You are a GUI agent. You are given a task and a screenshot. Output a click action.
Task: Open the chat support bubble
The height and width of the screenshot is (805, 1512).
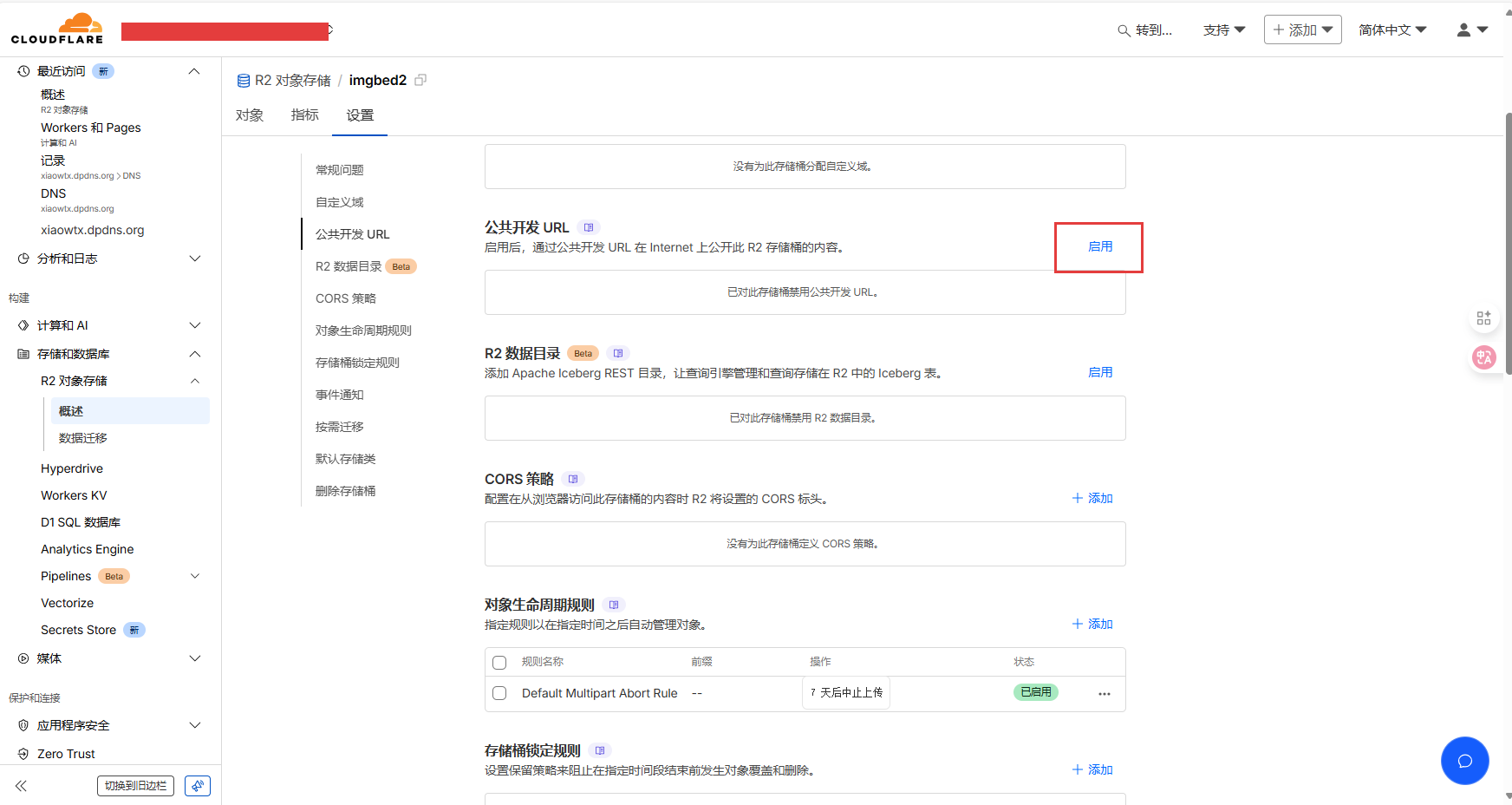(1464, 761)
